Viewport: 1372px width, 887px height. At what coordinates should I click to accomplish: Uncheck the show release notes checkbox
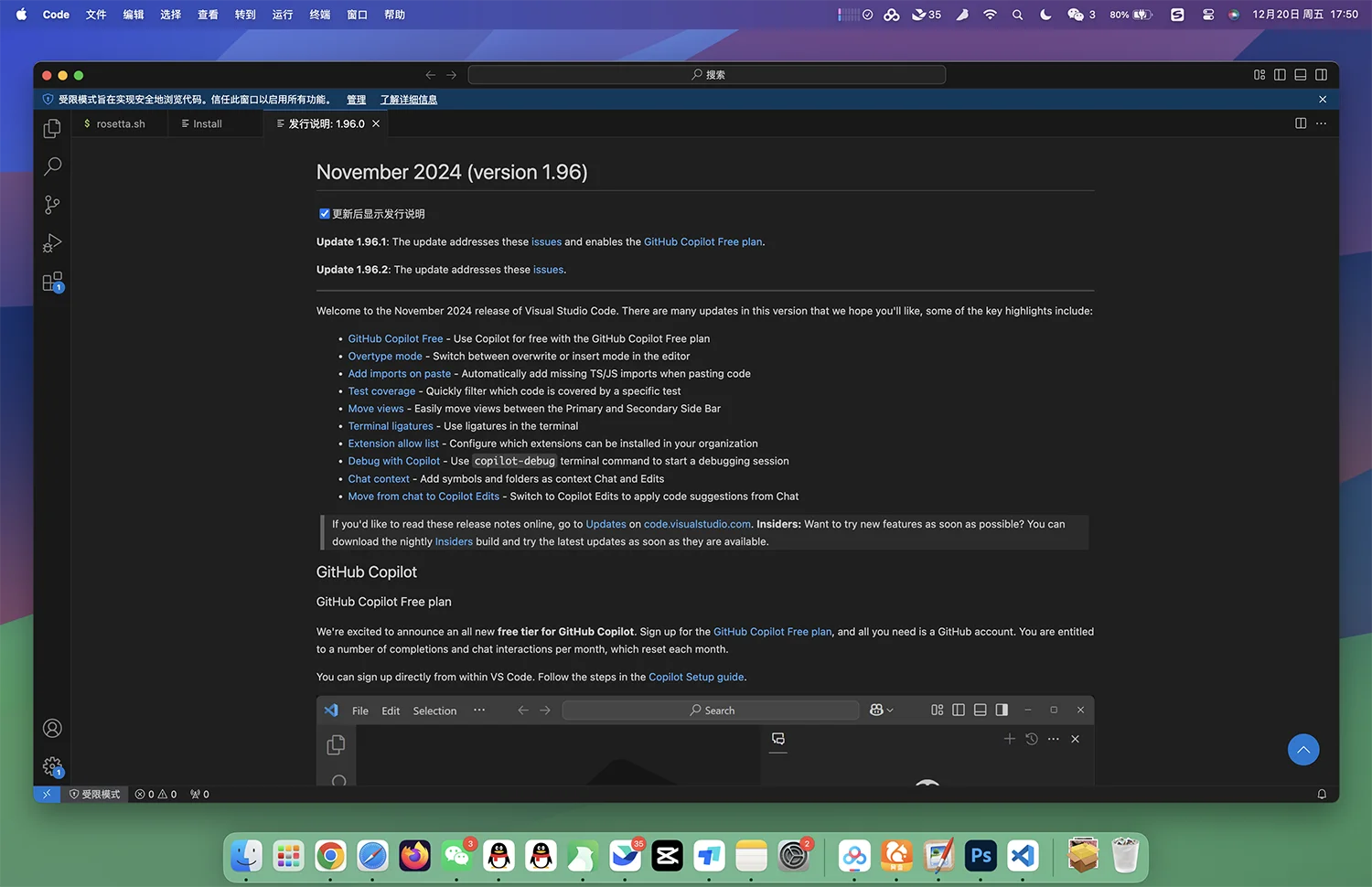[324, 214]
